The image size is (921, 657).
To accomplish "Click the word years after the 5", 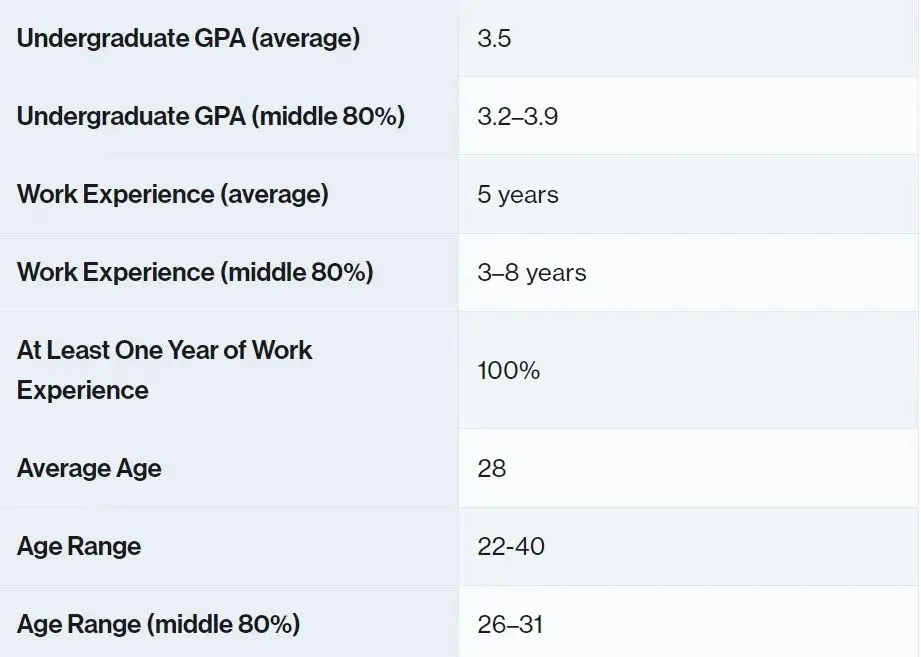I will coord(528,196).
